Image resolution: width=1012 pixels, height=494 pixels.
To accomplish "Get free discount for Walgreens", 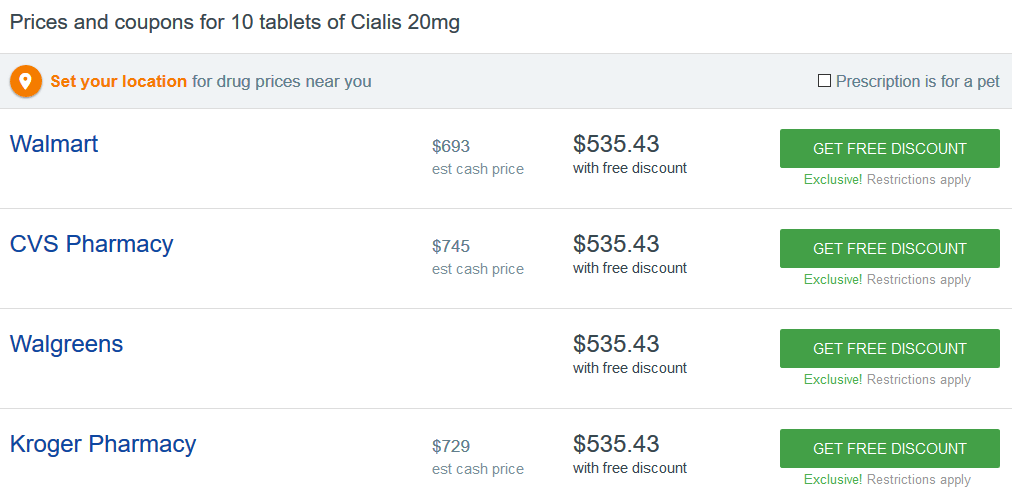I will pyautogui.click(x=889, y=349).
